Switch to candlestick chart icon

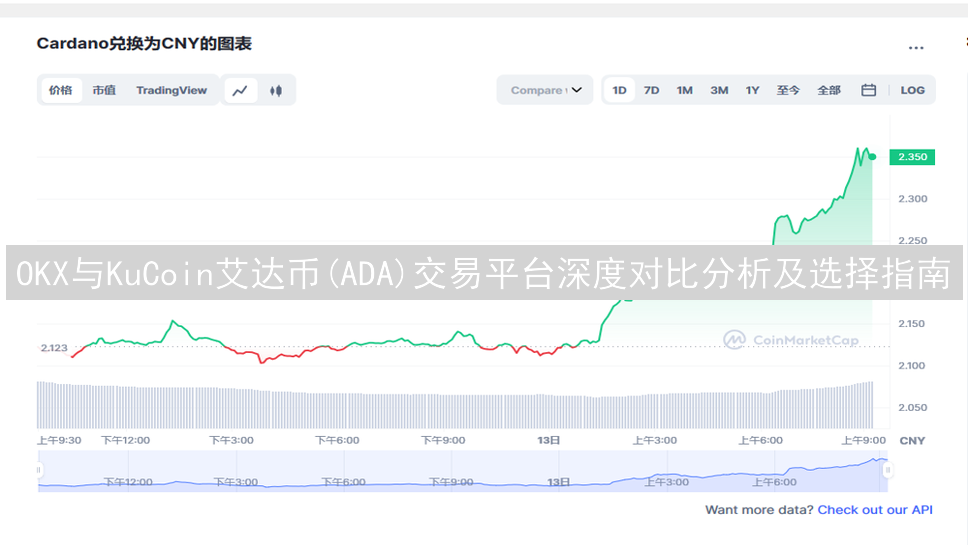coord(276,91)
